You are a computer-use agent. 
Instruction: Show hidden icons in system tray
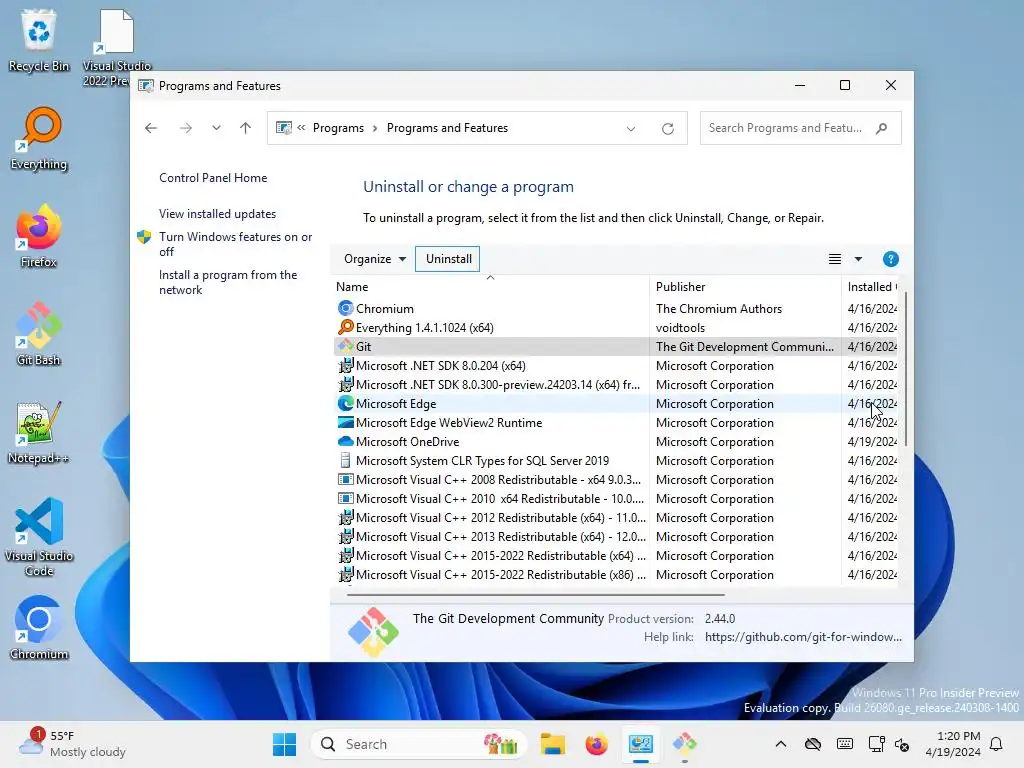(x=780, y=744)
